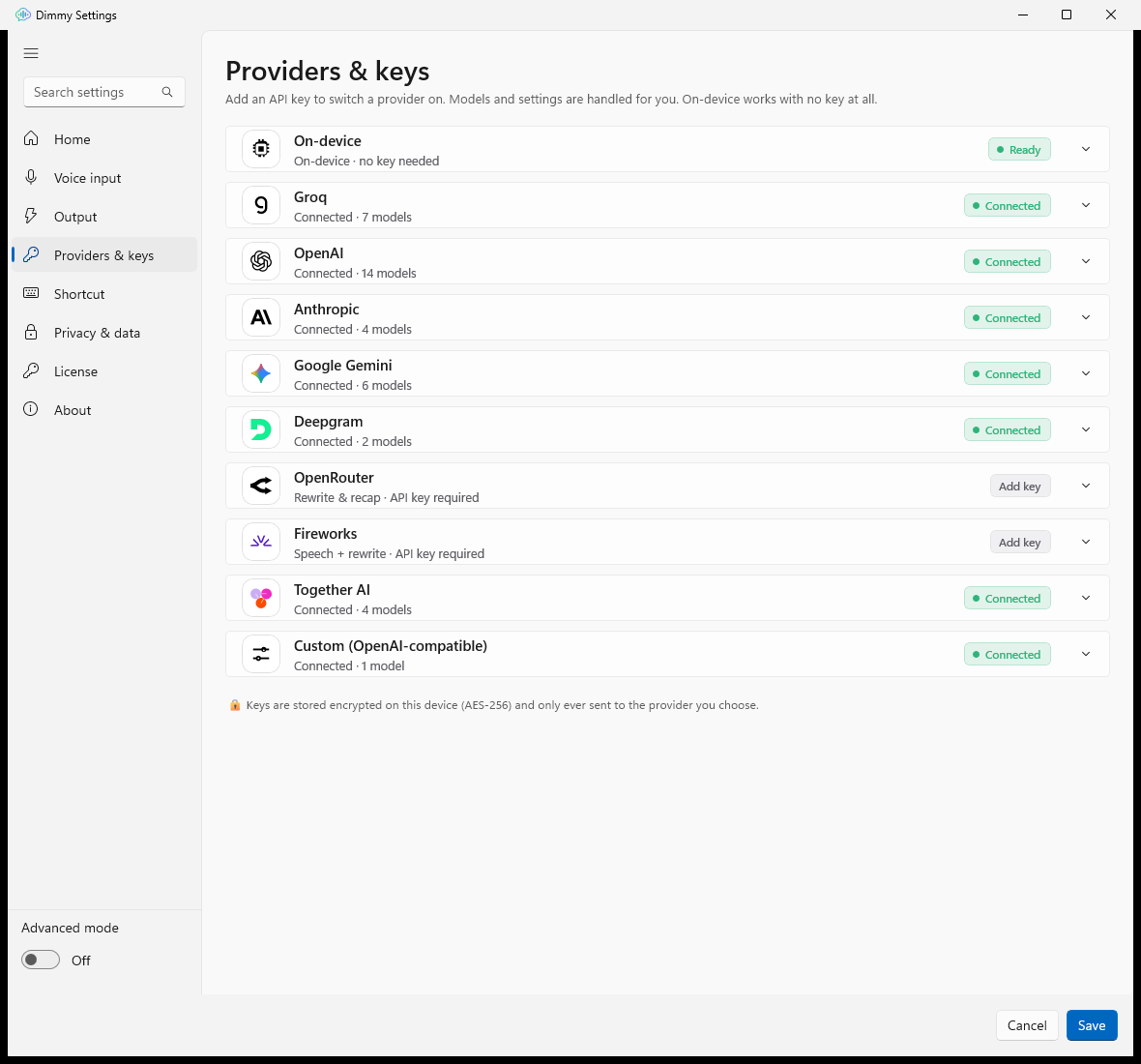
Task: Open the About page
Action: click(x=104, y=409)
